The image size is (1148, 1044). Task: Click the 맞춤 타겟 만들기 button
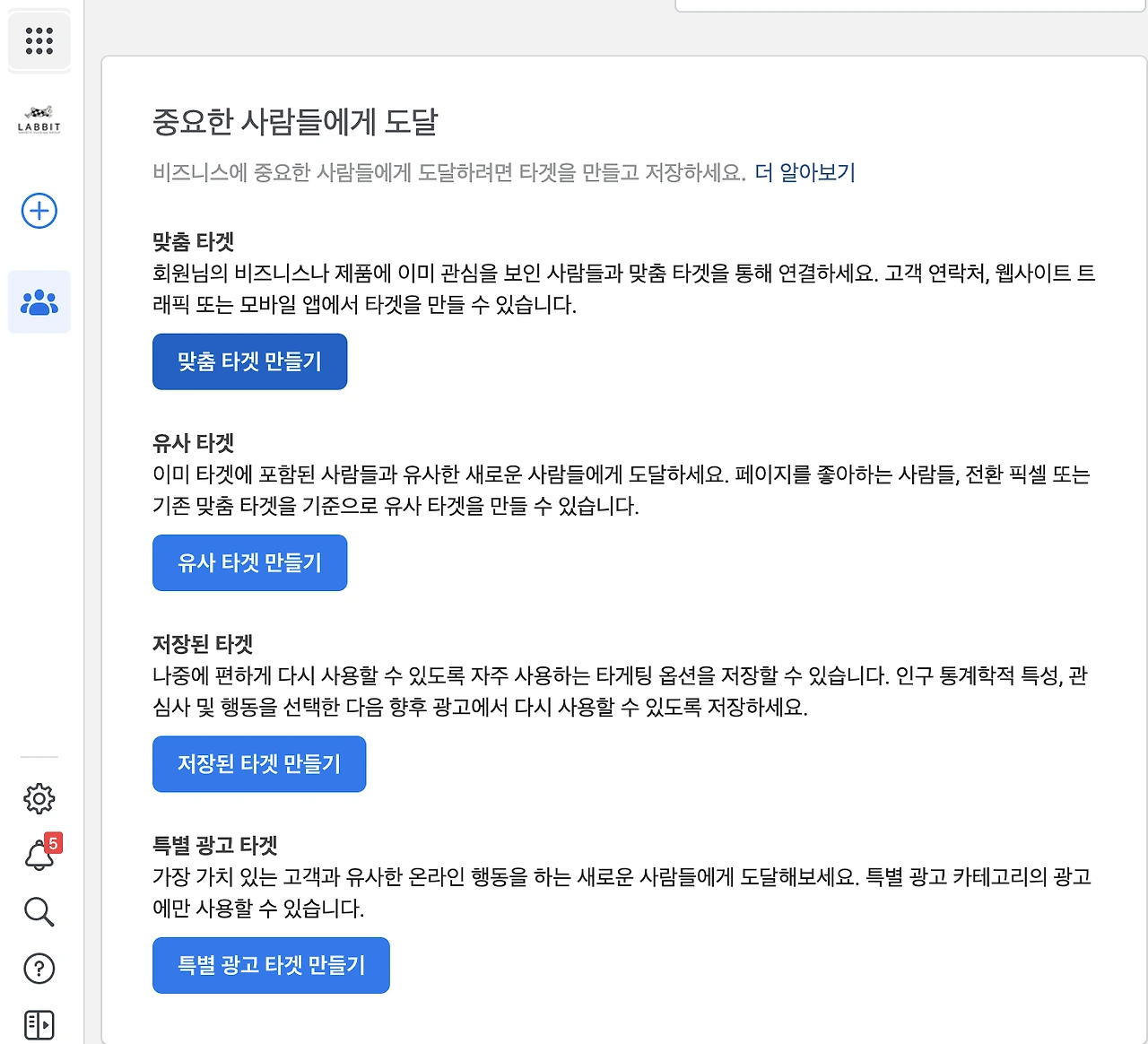(x=249, y=361)
